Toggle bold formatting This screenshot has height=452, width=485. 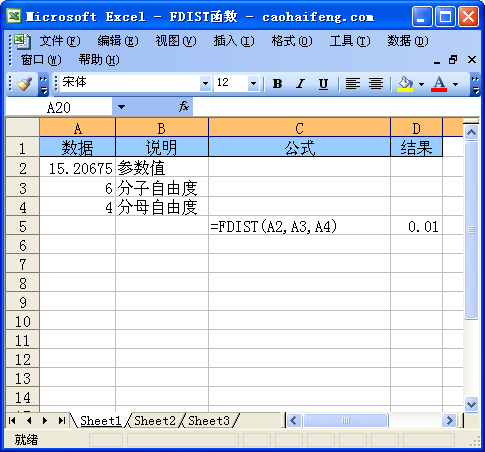click(277, 84)
